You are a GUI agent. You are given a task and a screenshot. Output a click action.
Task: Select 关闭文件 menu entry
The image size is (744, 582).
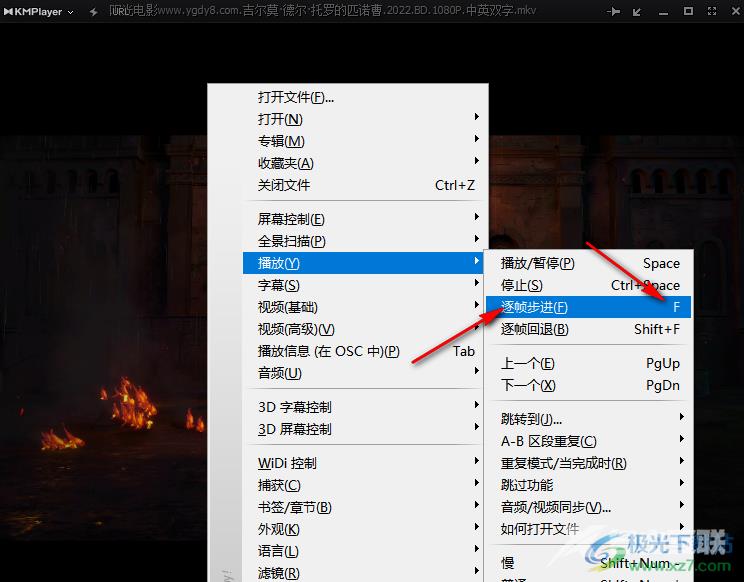pyautogui.click(x=365, y=185)
